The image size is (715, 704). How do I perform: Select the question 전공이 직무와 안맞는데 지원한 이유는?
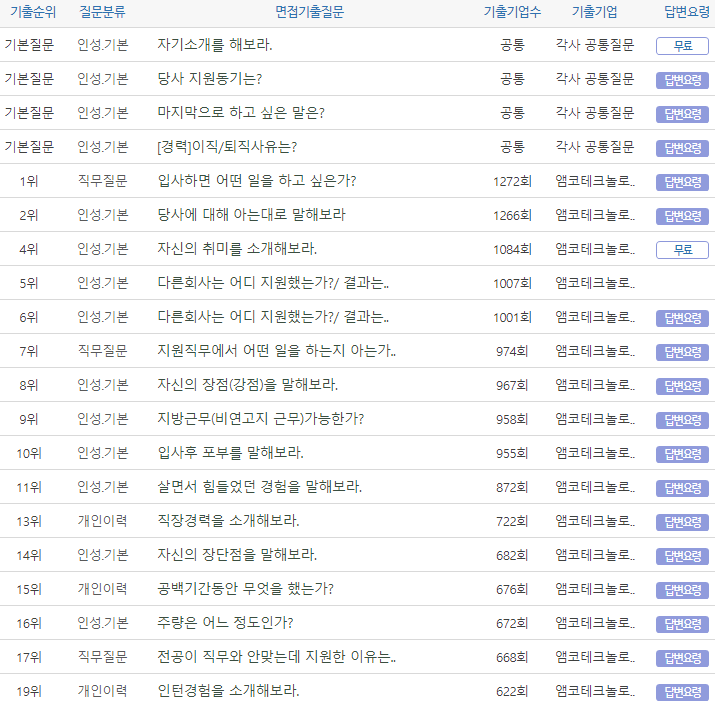(277, 657)
